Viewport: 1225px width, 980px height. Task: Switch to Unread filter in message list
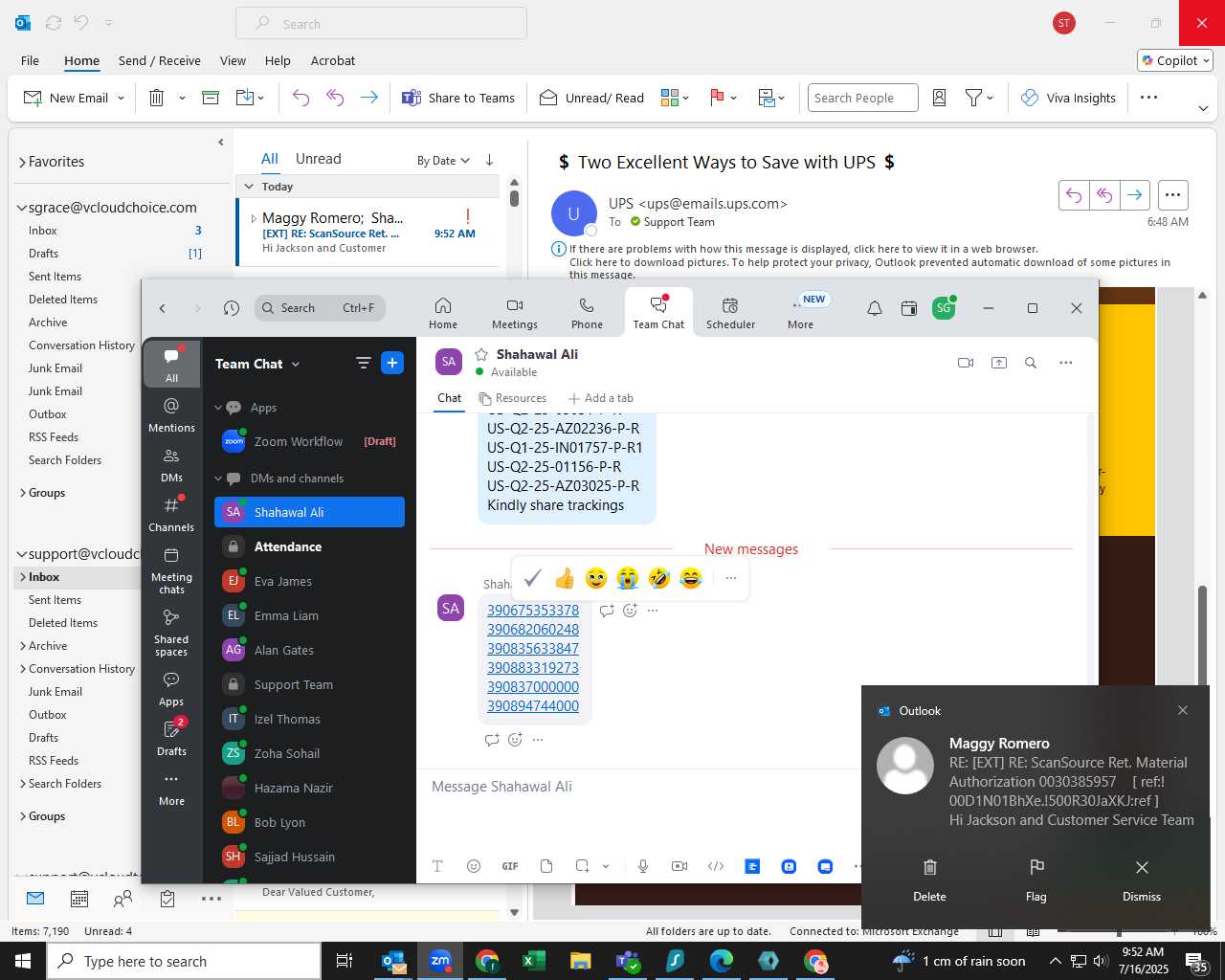click(x=318, y=159)
